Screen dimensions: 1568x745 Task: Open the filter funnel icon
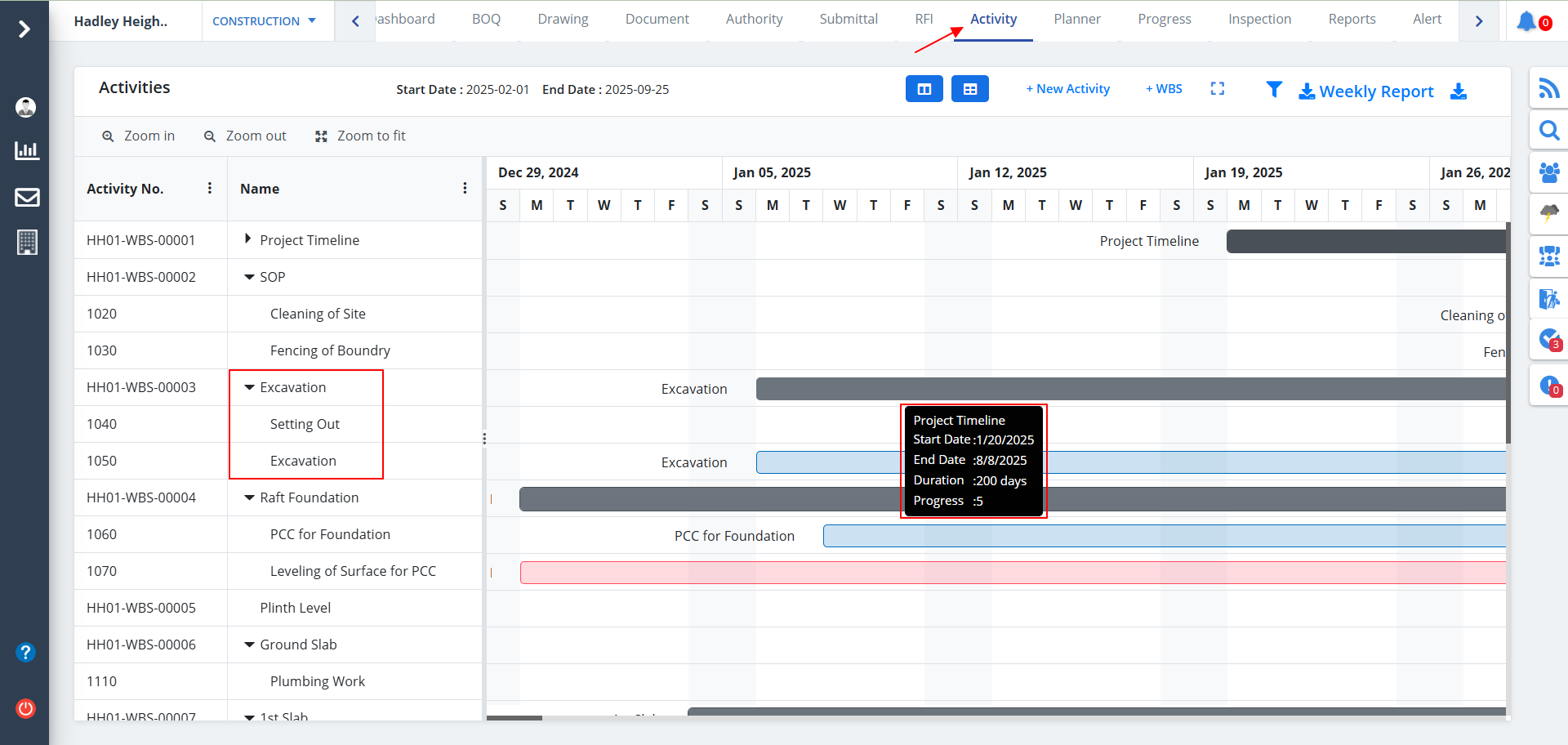1273,89
